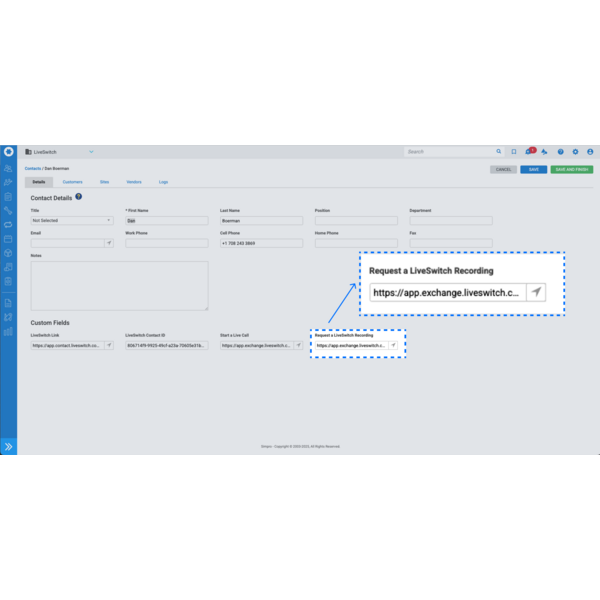Viewport: 600px width, 600px height.
Task: Open the recurring loop arrows sidebar icon
Action: [8, 225]
